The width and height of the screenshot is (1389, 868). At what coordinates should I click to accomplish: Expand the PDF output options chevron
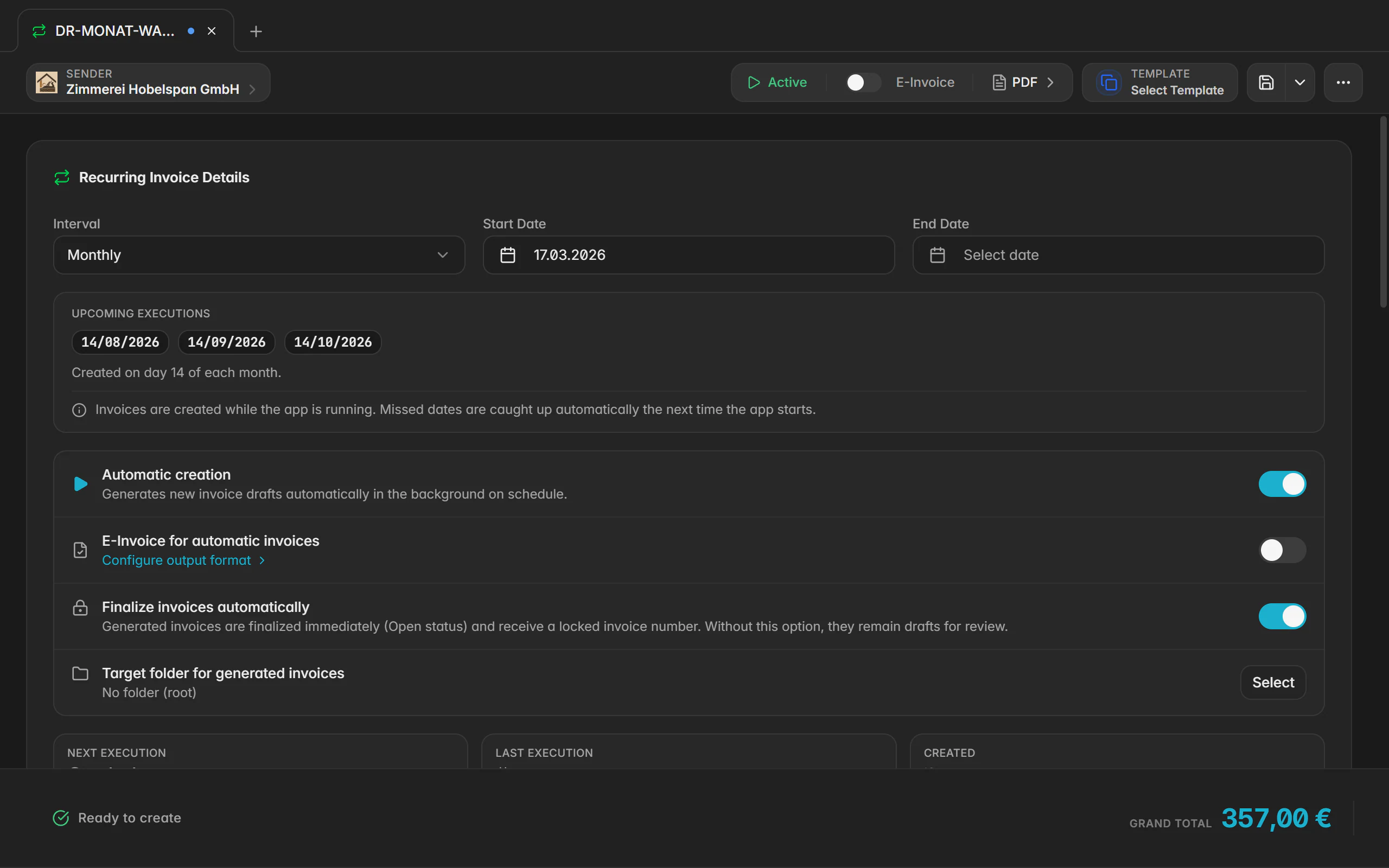tap(1050, 82)
